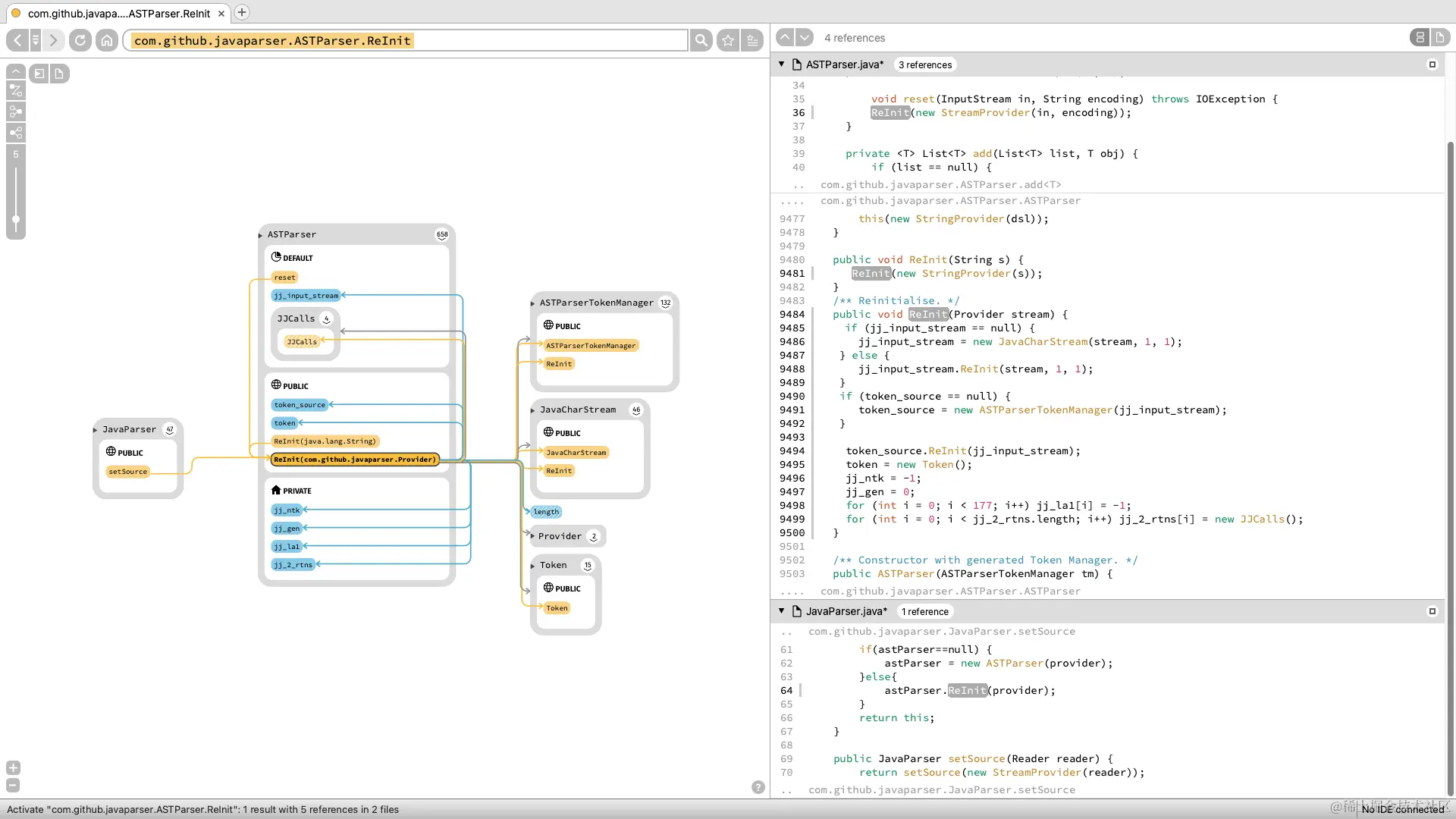The height and width of the screenshot is (819, 1456).
Task: Open the navigation history dropdown
Action: click(35, 40)
